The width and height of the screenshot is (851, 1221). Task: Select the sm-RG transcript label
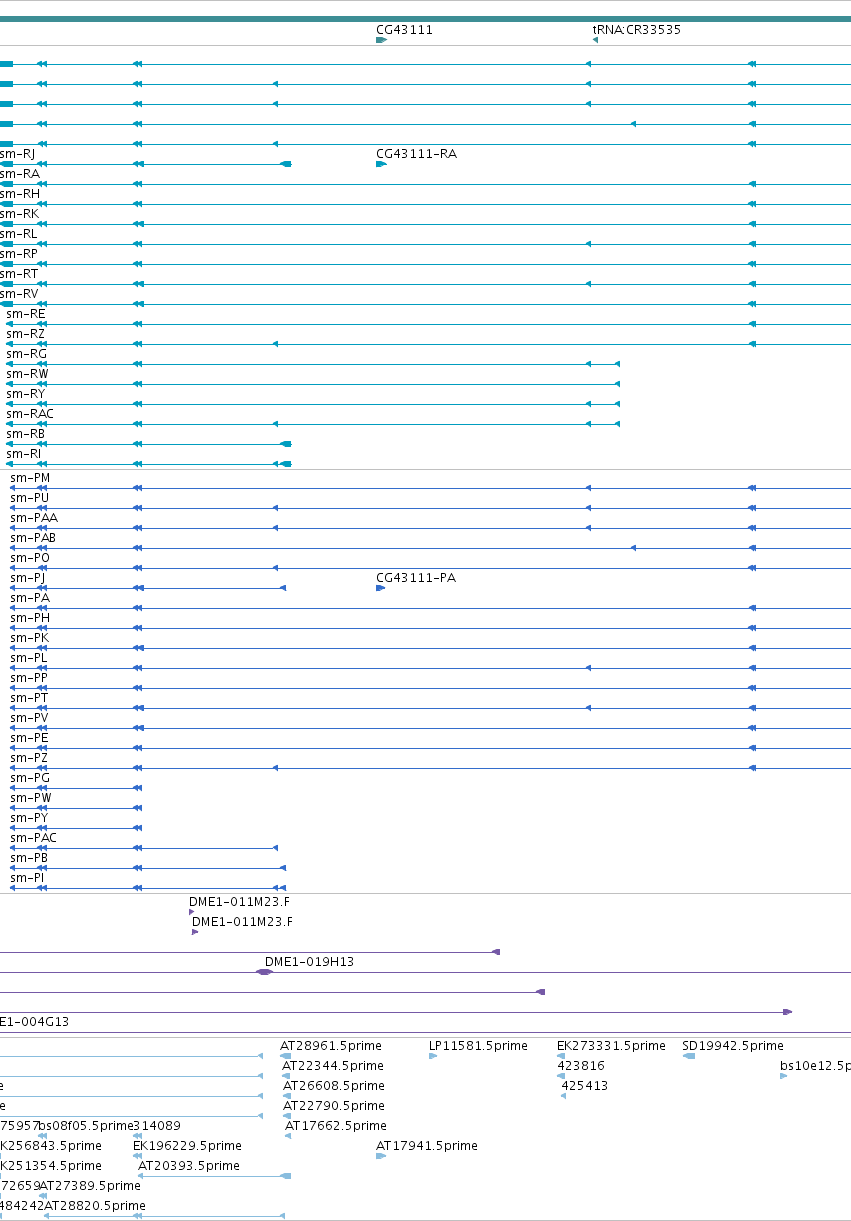(x=27, y=354)
